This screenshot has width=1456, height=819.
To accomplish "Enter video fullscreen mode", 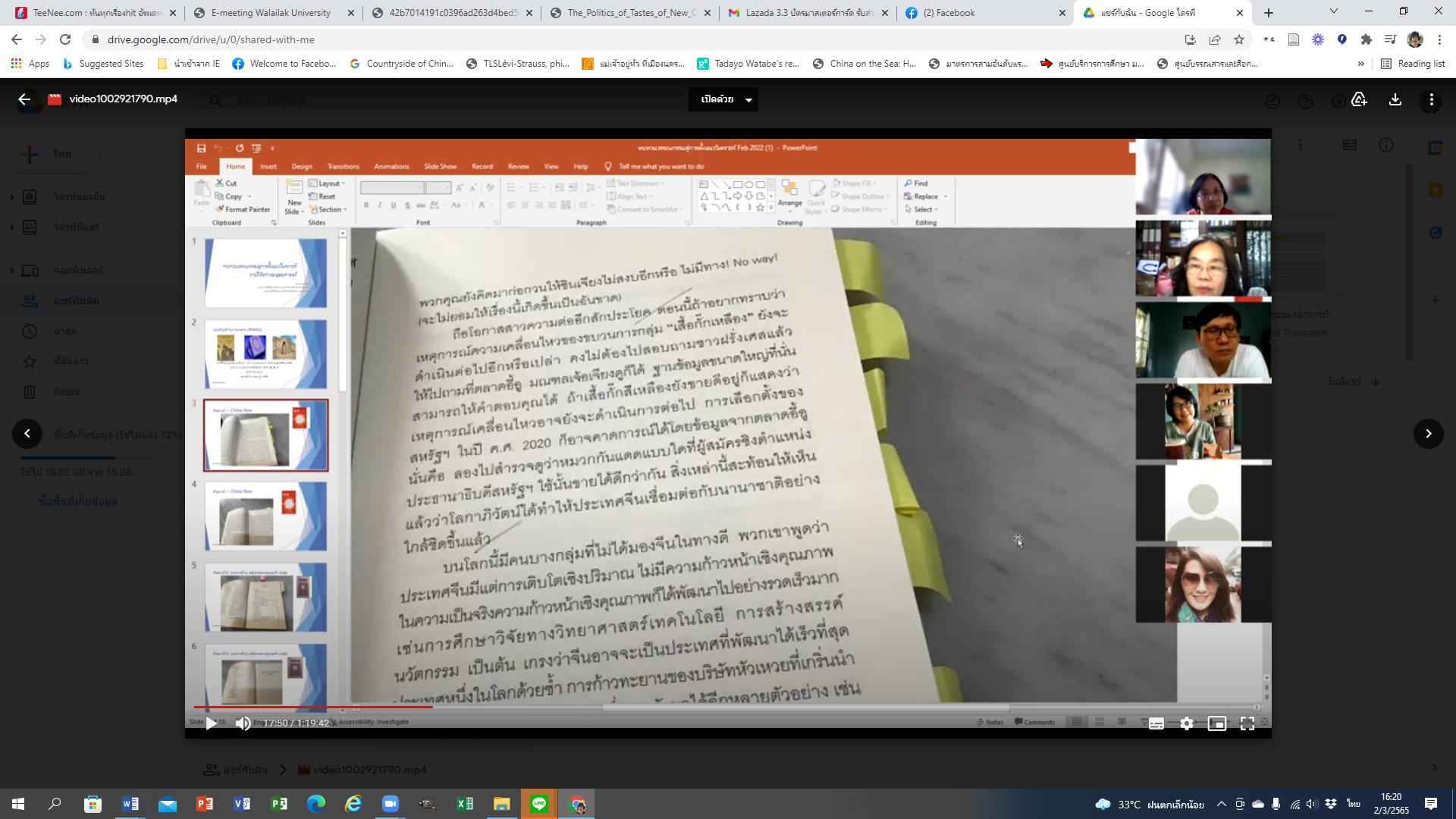I will click(x=1247, y=723).
